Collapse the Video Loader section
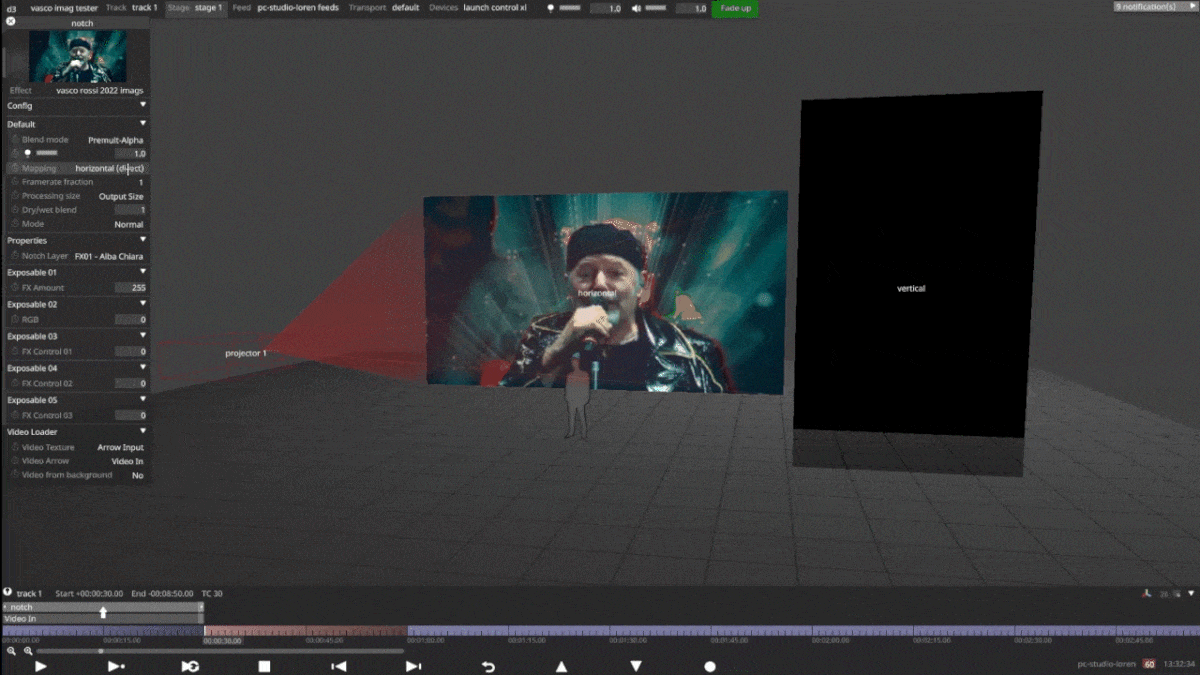1200x675 pixels. point(143,432)
